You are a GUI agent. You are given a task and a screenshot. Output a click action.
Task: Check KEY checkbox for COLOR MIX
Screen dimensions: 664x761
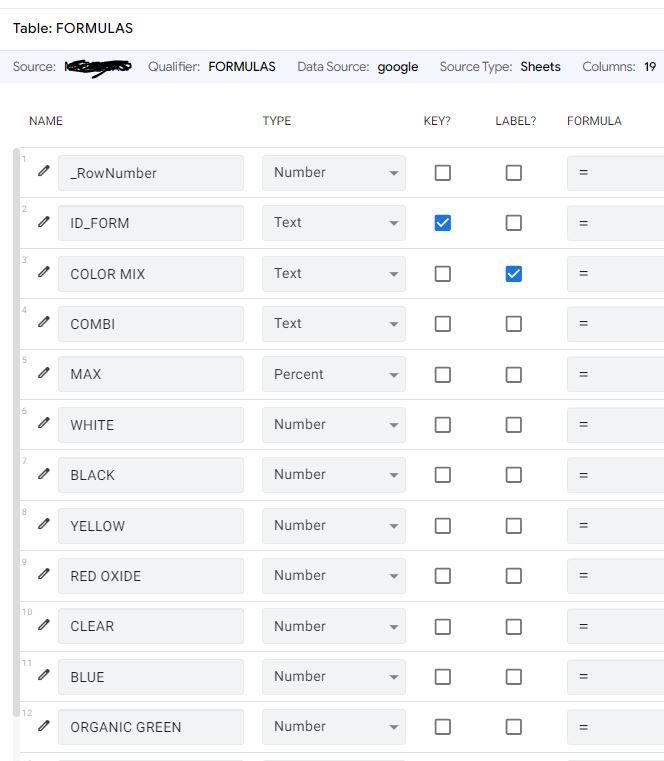(x=443, y=274)
